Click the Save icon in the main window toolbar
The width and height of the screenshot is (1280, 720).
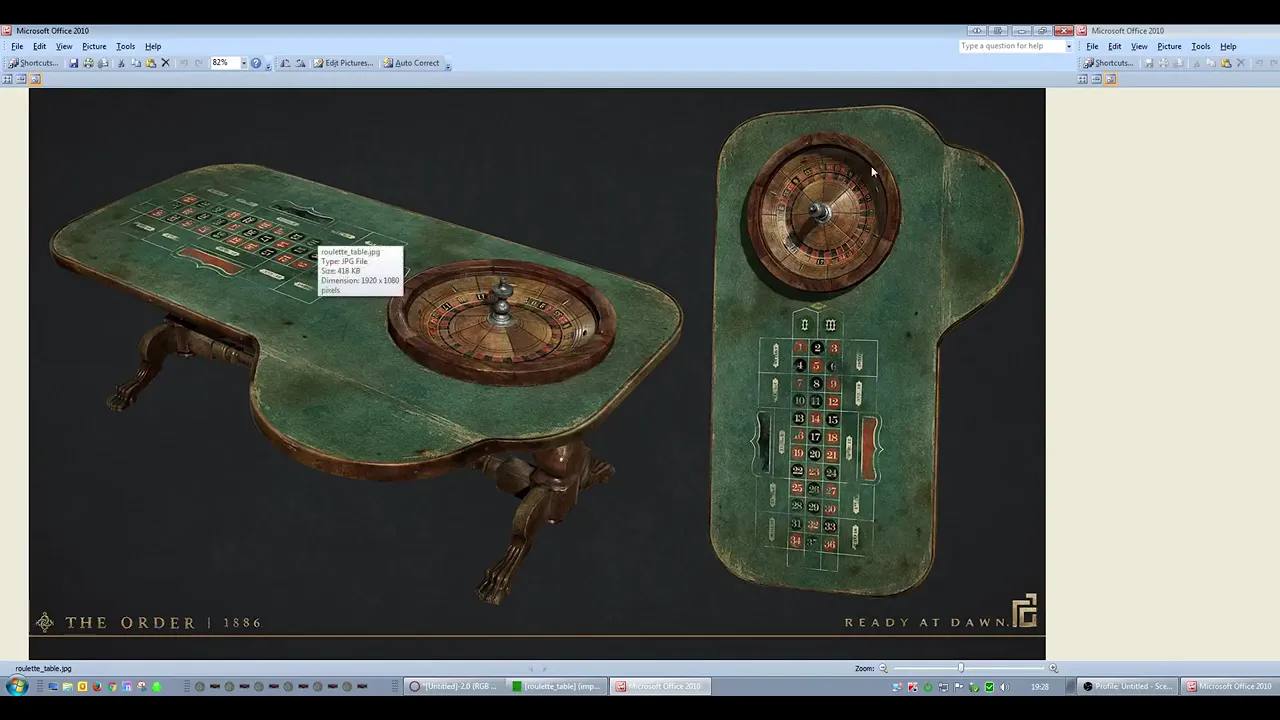pos(74,63)
